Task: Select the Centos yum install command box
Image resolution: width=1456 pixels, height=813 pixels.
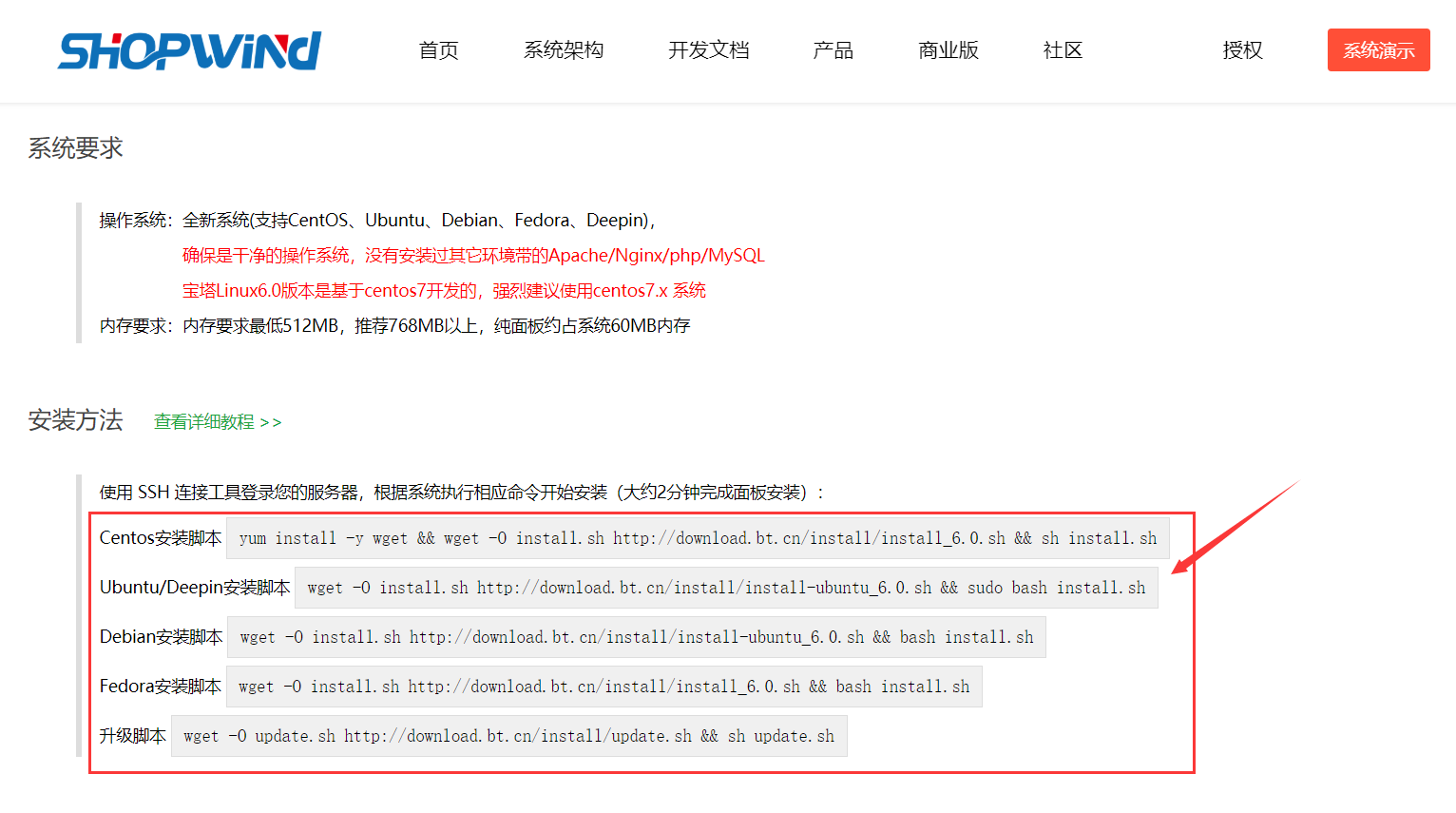Action: (x=698, y=538)
